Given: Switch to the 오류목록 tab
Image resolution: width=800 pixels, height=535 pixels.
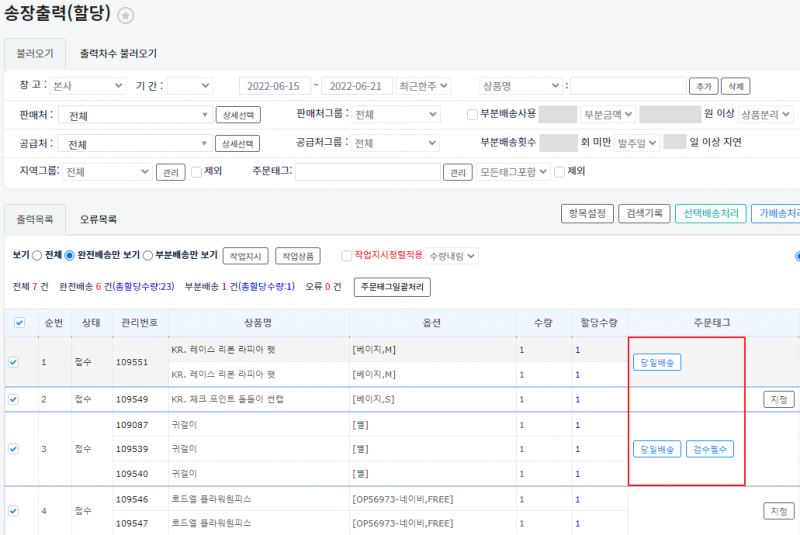Looking at the screenshot, I should (x=98, y=219).
